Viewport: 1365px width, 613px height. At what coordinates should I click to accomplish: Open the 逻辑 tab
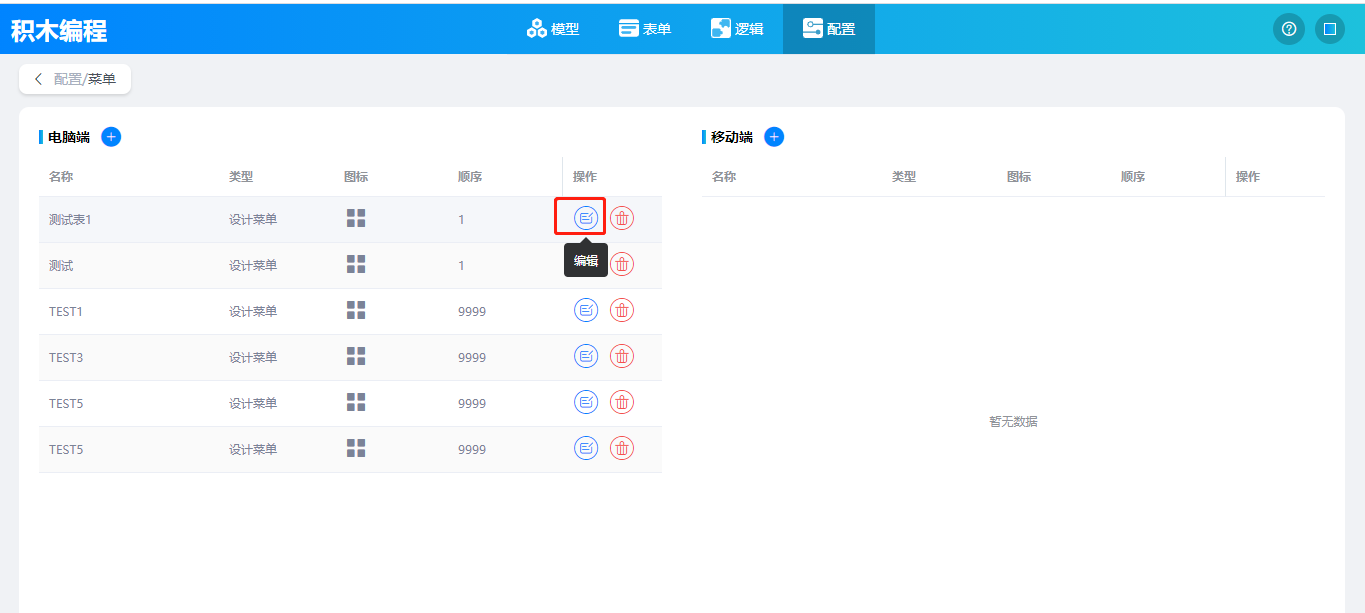(737, 29)
